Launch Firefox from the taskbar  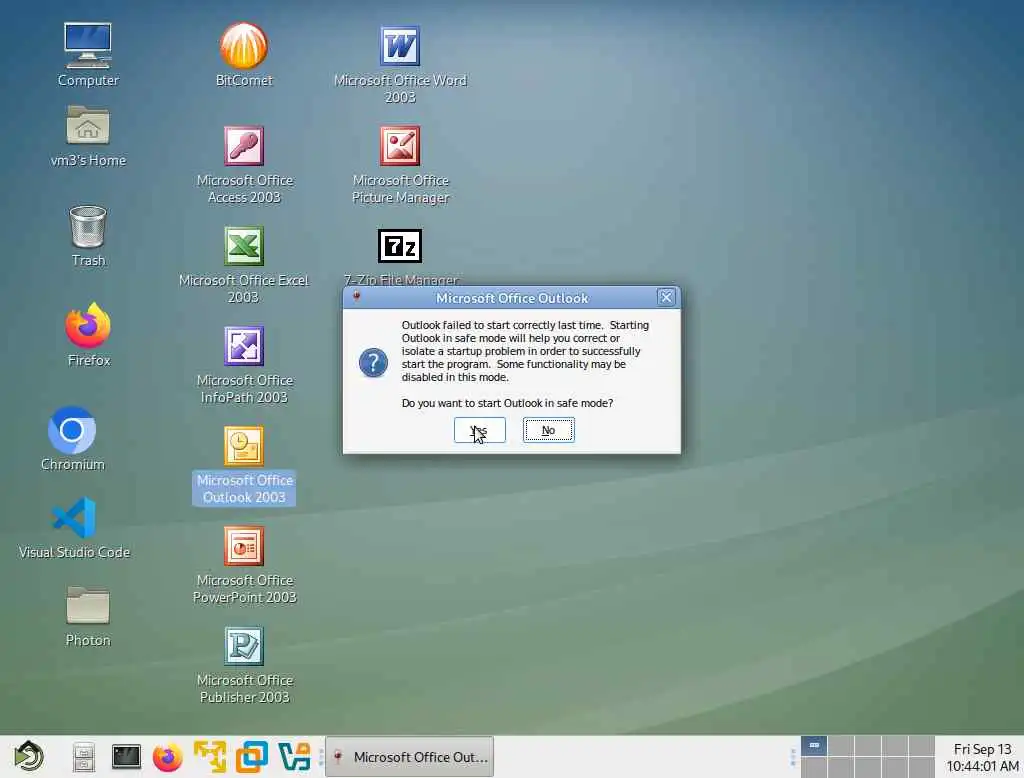(x=168, y=757)
